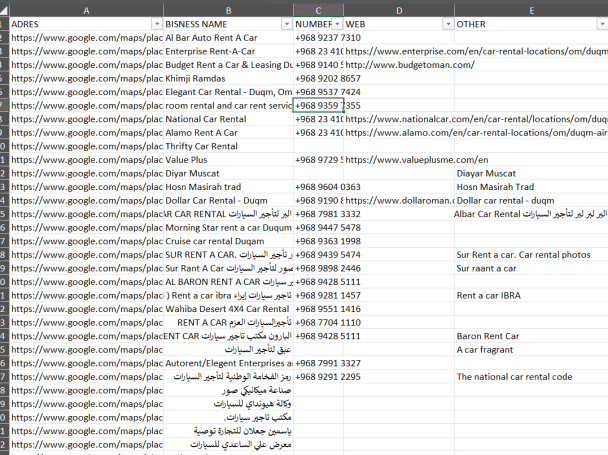This screenshot has height=455, width=608.
Task: Select the Baron Rent Car cell
Action: tap(531, 336)
